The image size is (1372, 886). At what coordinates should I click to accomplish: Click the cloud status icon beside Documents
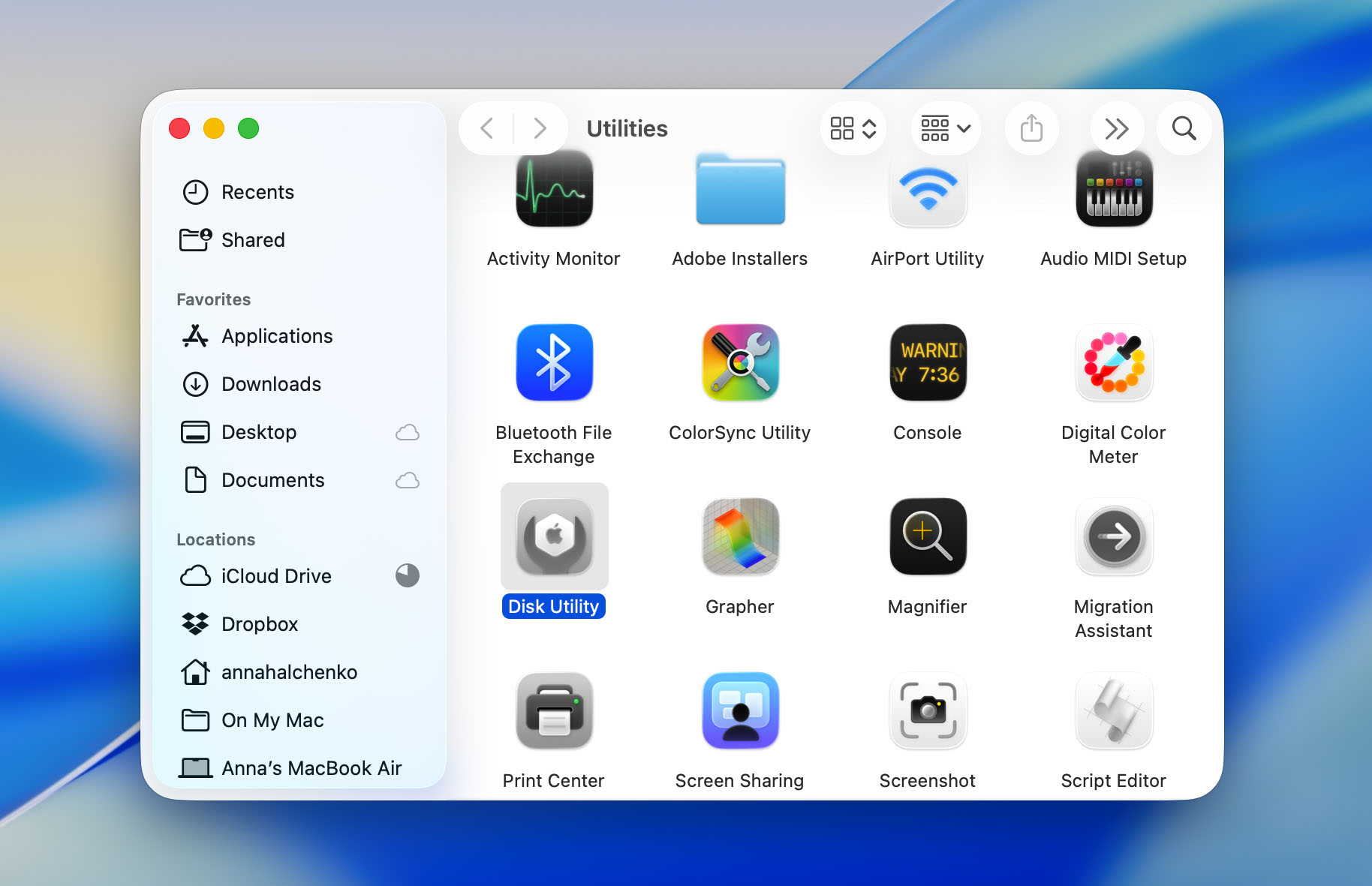click(x=408, y=480)
